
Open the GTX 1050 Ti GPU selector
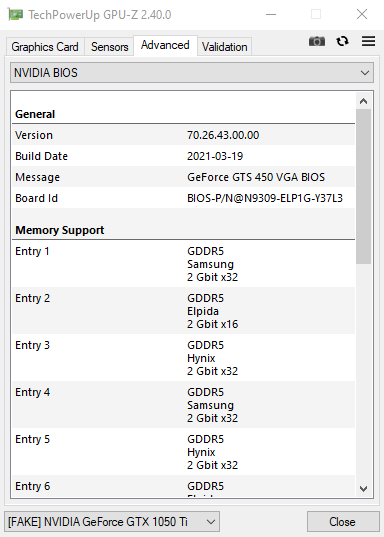(112, 522)
